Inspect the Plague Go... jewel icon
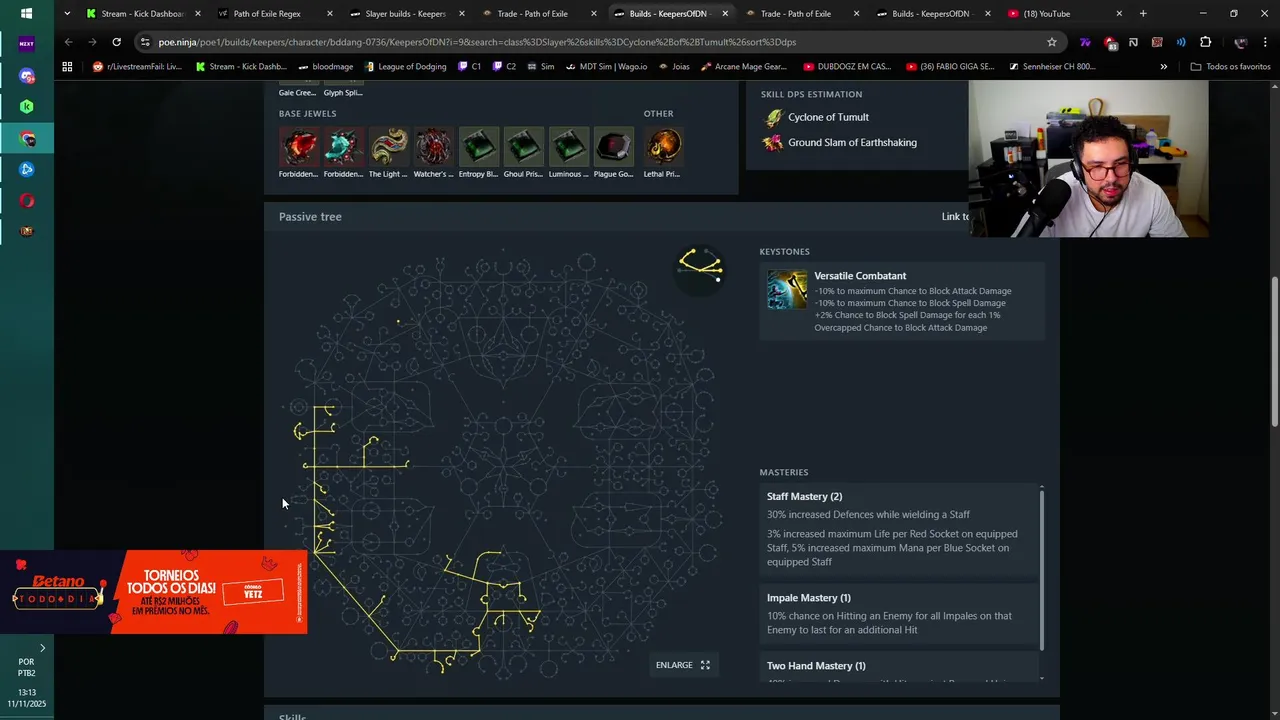The image size is (1280, 720). pyautogui.click(x=613, y=147)
